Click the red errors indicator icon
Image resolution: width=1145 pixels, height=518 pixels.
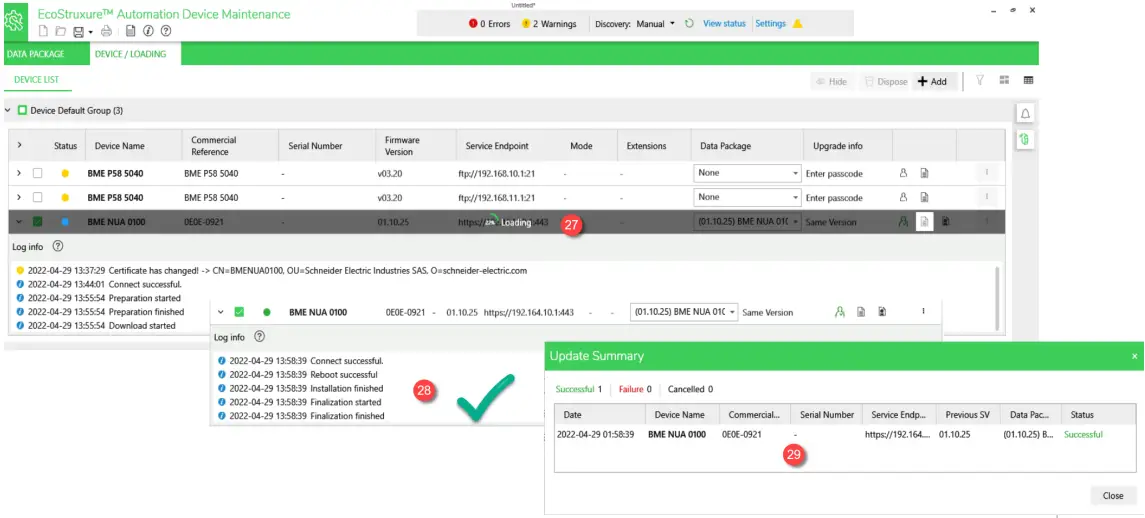(473, 23)
